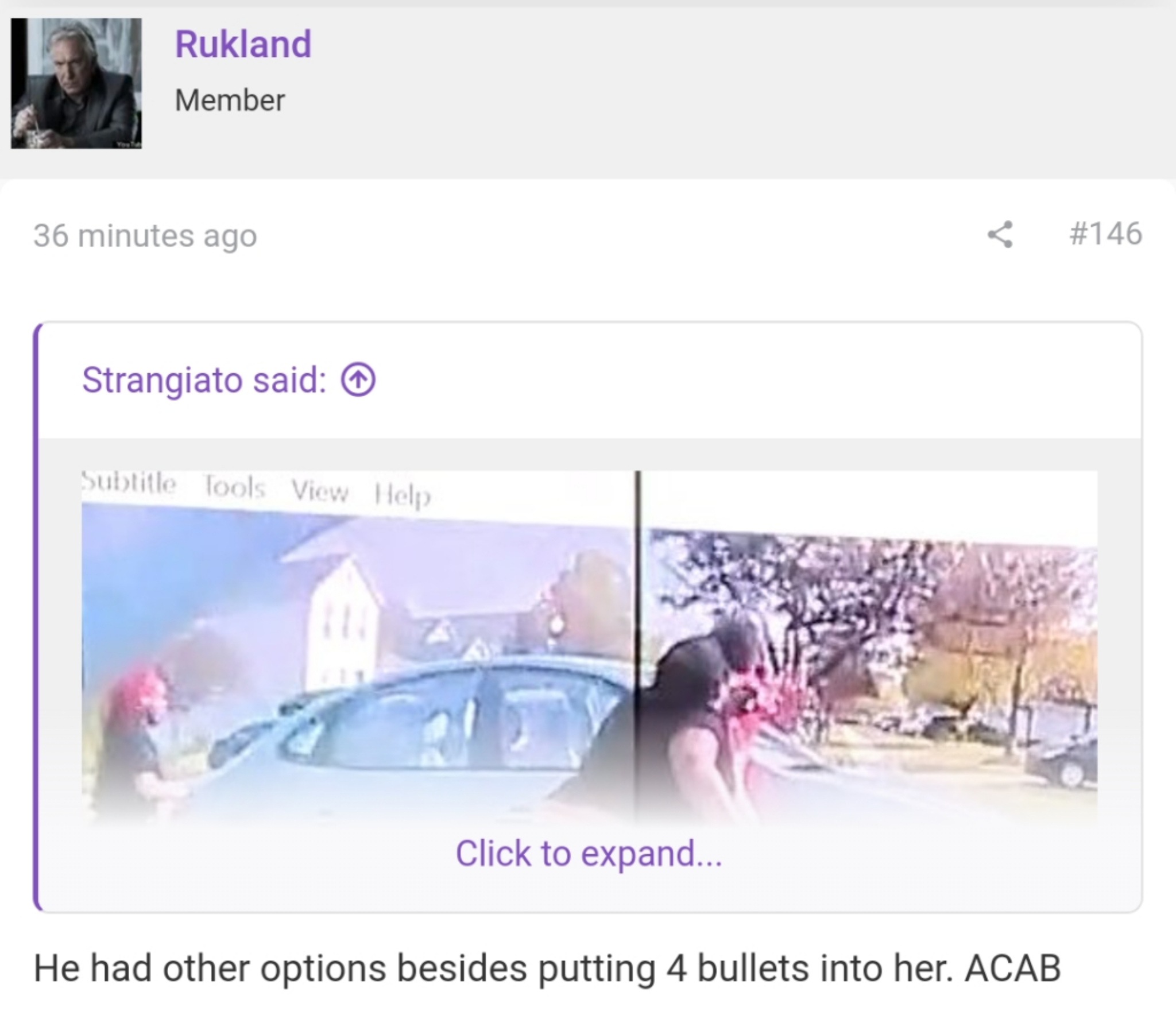View the left quoted car image
1176x1019 pixels.
(357, 649)
